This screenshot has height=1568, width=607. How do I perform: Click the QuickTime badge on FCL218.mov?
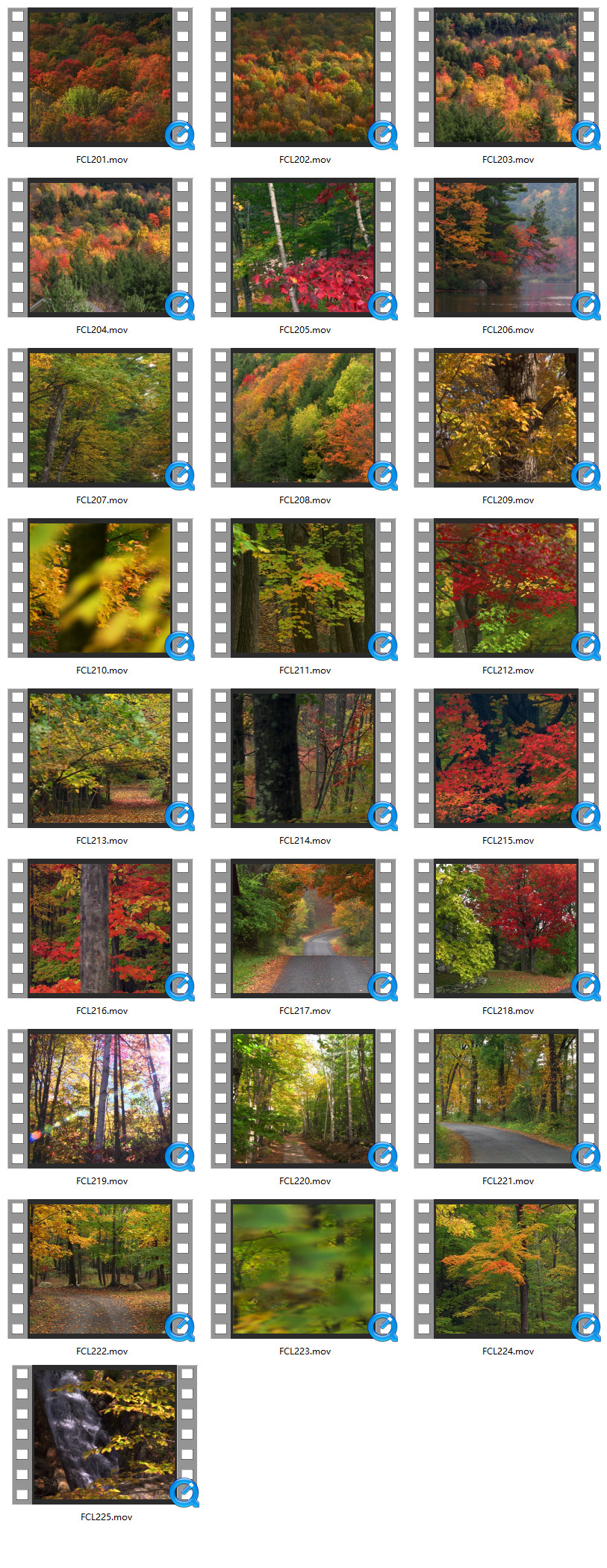click(586, 986)
